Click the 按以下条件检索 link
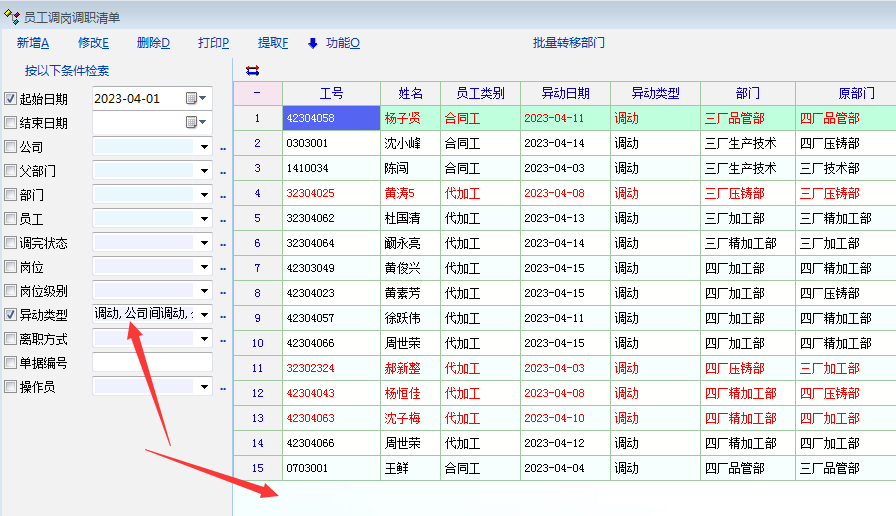 click(x=67, y=71)
